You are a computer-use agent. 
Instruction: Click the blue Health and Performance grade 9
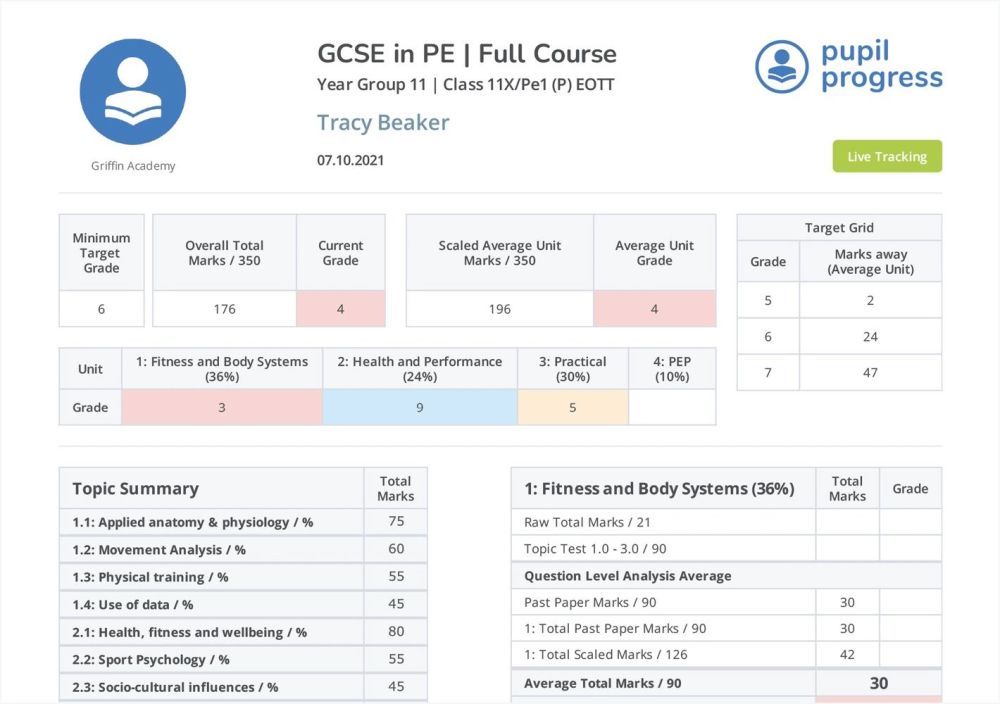(x=419, y=407)
